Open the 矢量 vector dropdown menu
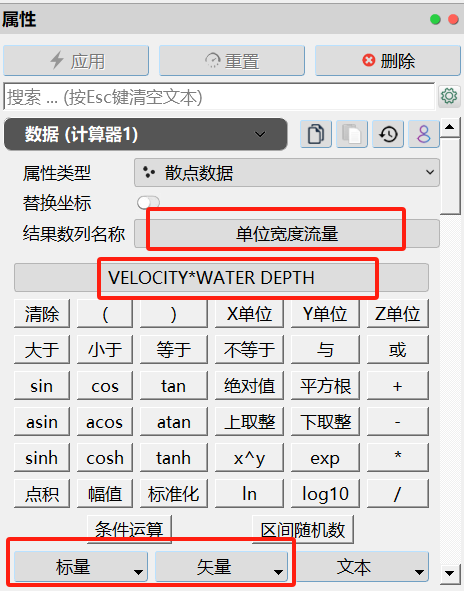The width and height of the screenshot is (464, 591). (x=221, y=567)
